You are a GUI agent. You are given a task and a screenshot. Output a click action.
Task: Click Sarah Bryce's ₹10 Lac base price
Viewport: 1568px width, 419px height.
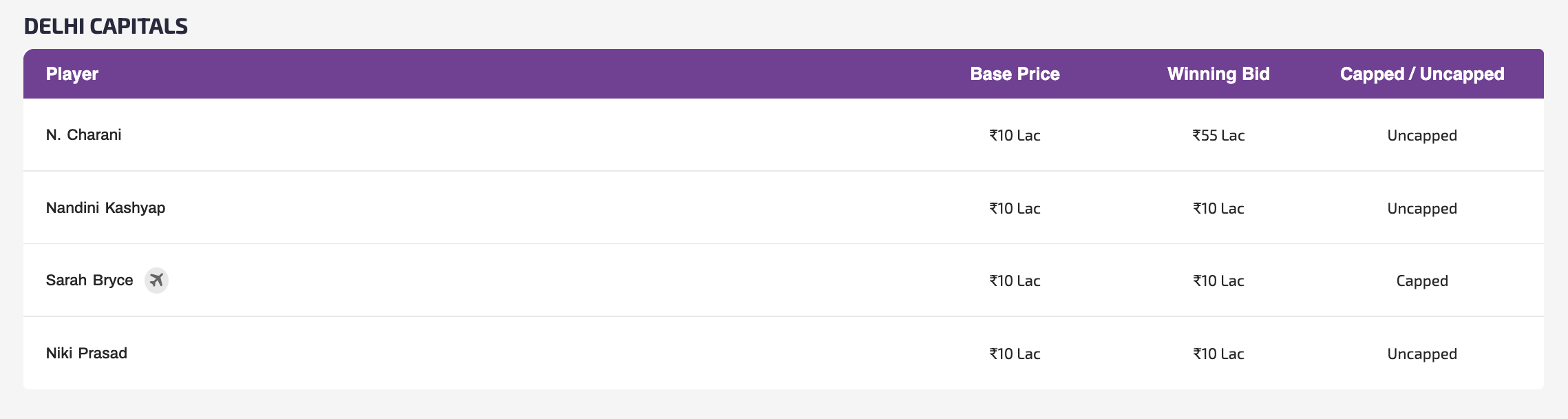tap(1015, 281)
